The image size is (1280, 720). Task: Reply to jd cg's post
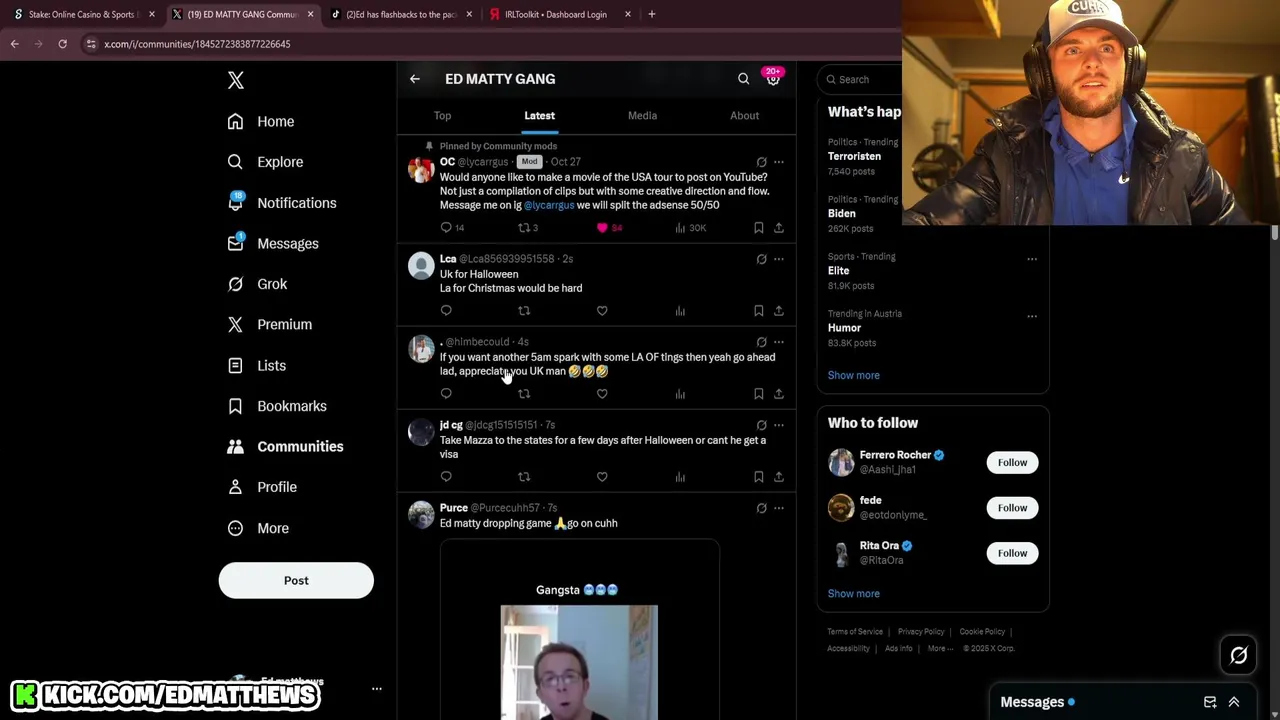446,477
